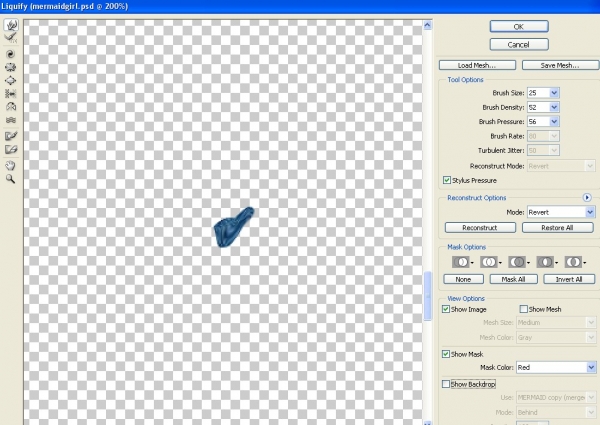
Task: Uncheck the Show Image checkbox
Action: pos(446,309)
